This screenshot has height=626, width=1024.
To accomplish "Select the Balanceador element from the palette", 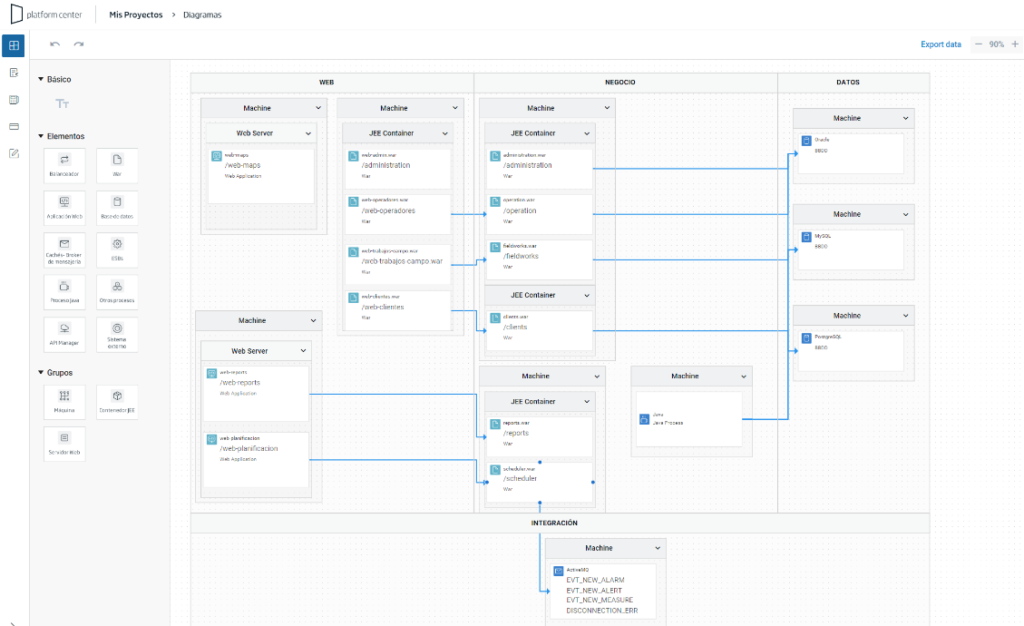I will click(x=64, y=165).
